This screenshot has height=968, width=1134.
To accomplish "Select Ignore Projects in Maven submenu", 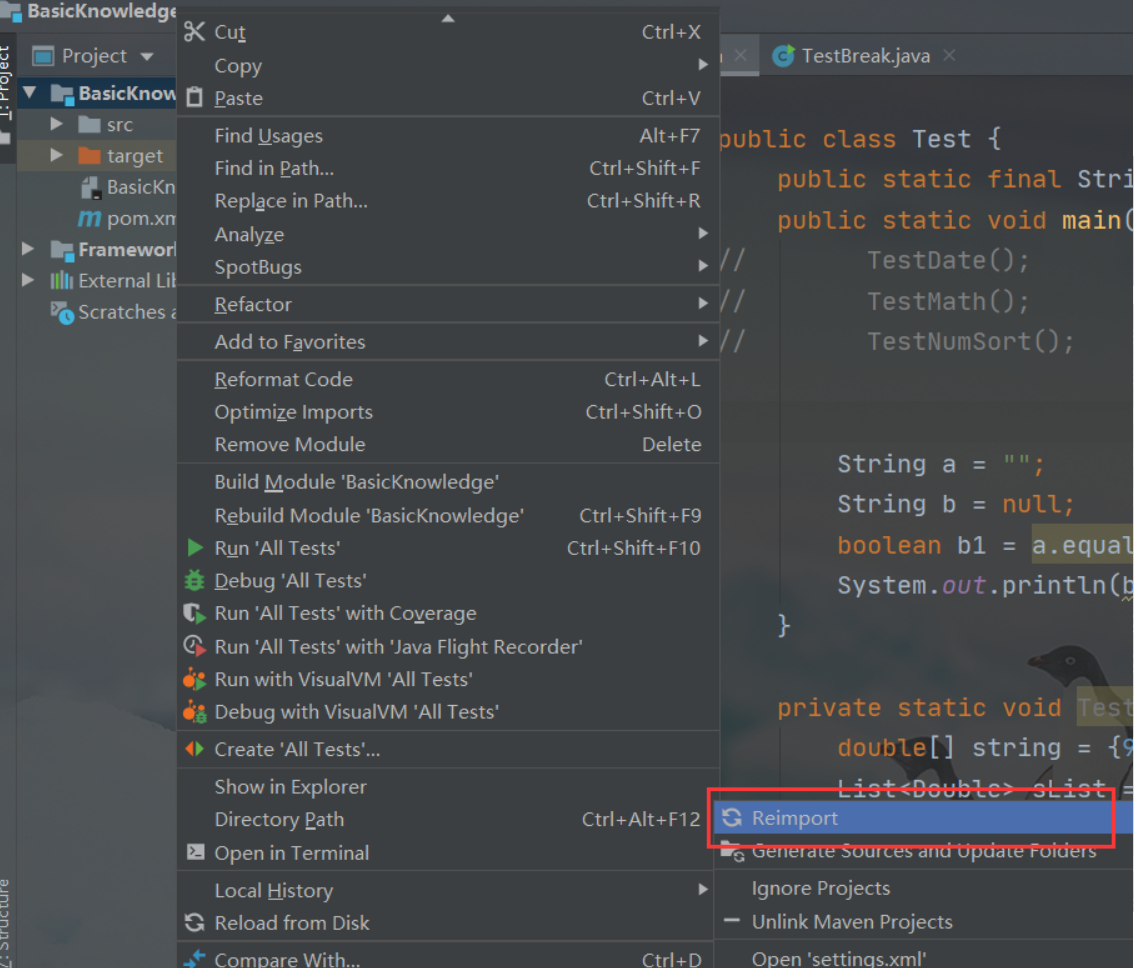I will coord(924,888).
